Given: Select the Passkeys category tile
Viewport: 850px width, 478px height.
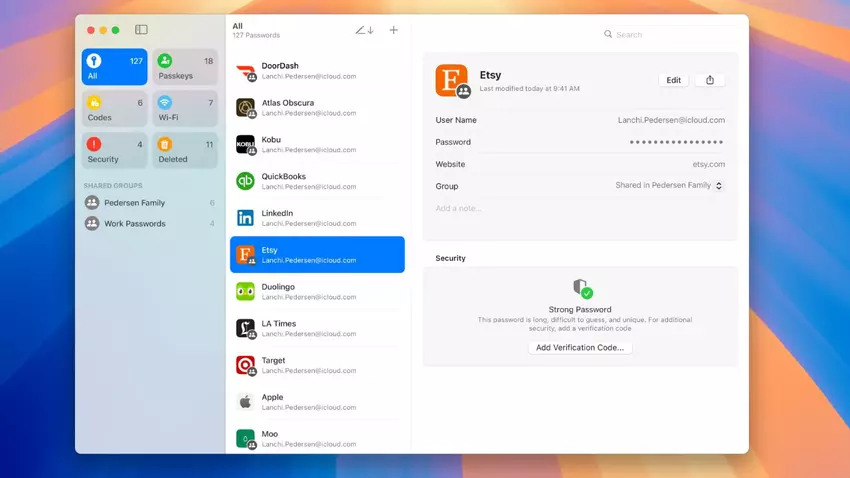Looking at the screenshot, I should (x=185, y=67).
